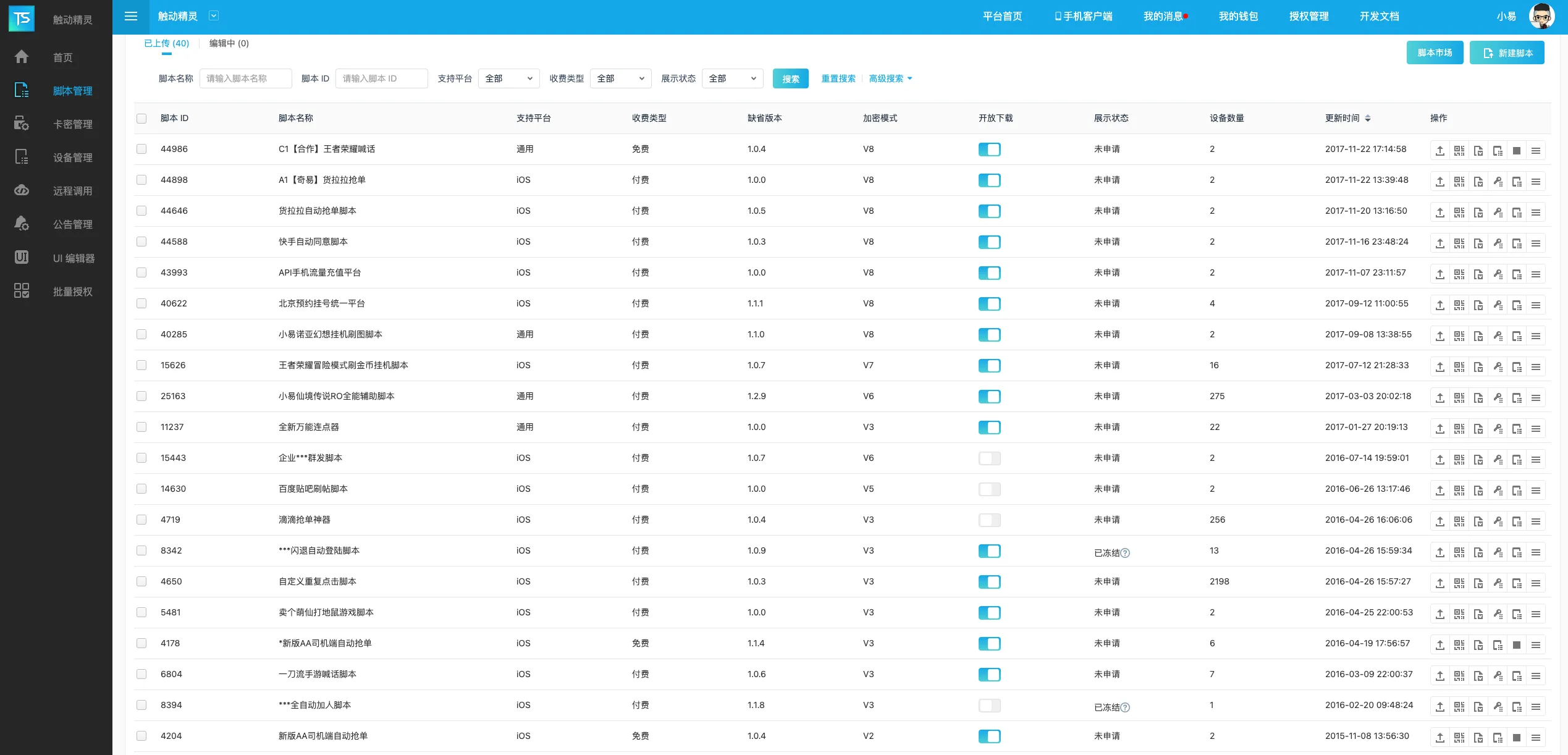
Task: Check the checkbox for script 25163
Action: click(x=141, y=396)
